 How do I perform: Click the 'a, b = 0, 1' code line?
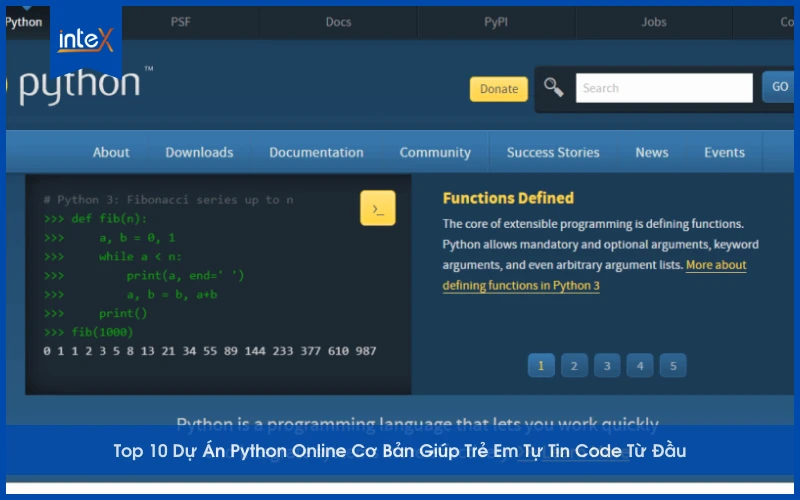click(110, 238)
